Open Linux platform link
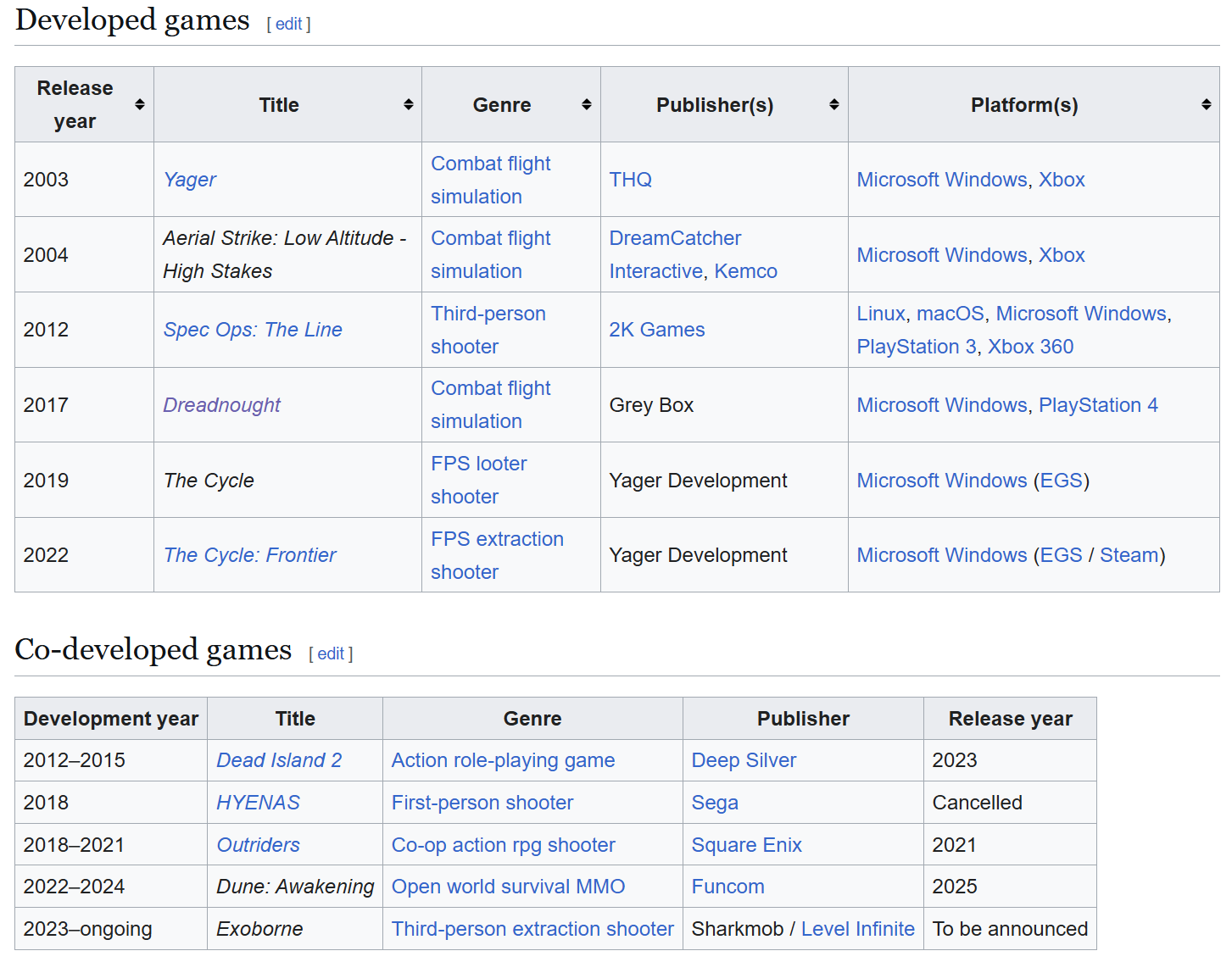 coord(881,314)
